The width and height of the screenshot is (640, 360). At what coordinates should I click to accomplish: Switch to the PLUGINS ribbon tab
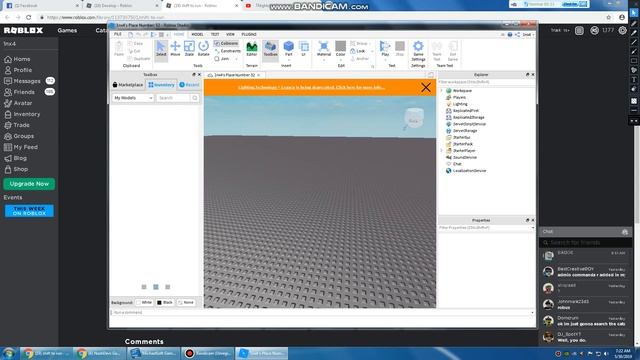pyautogui.click(x=249, y=34)
